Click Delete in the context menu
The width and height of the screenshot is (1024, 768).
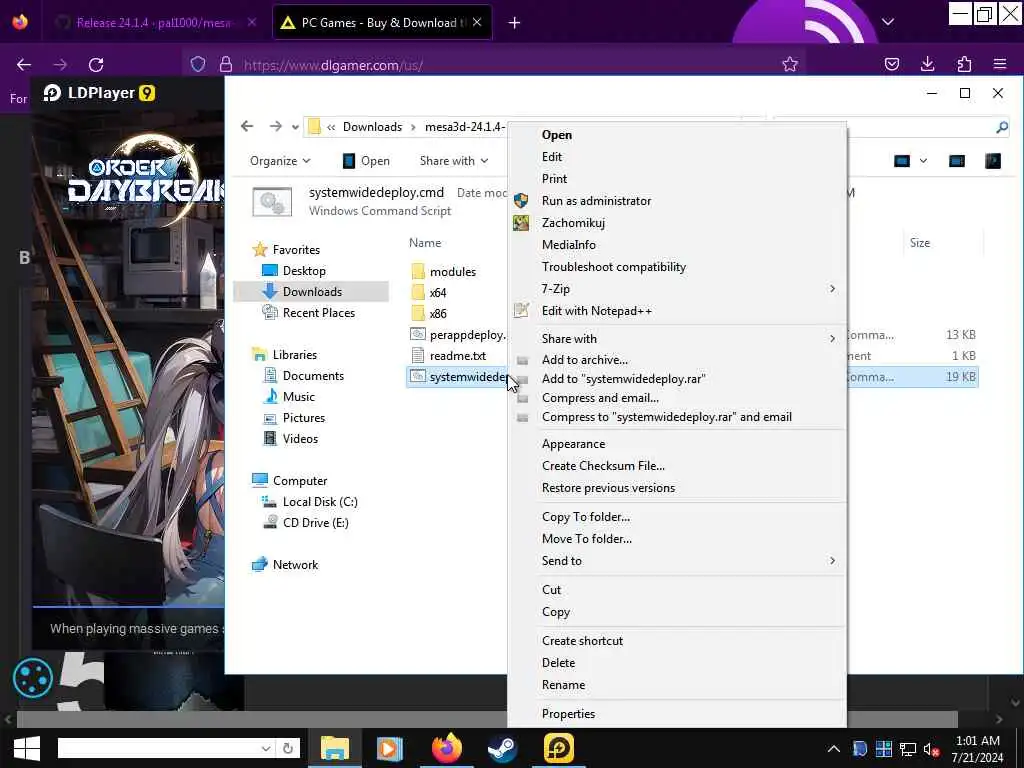[x=558, y=663]
